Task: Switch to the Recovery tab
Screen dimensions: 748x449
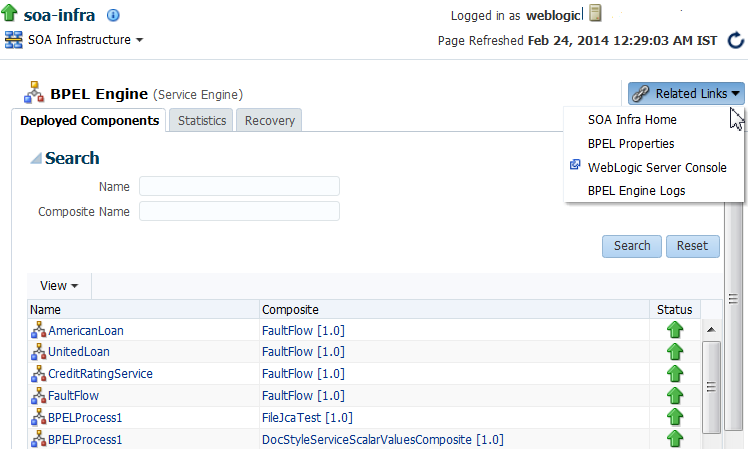Action: (x=270, y=121)
